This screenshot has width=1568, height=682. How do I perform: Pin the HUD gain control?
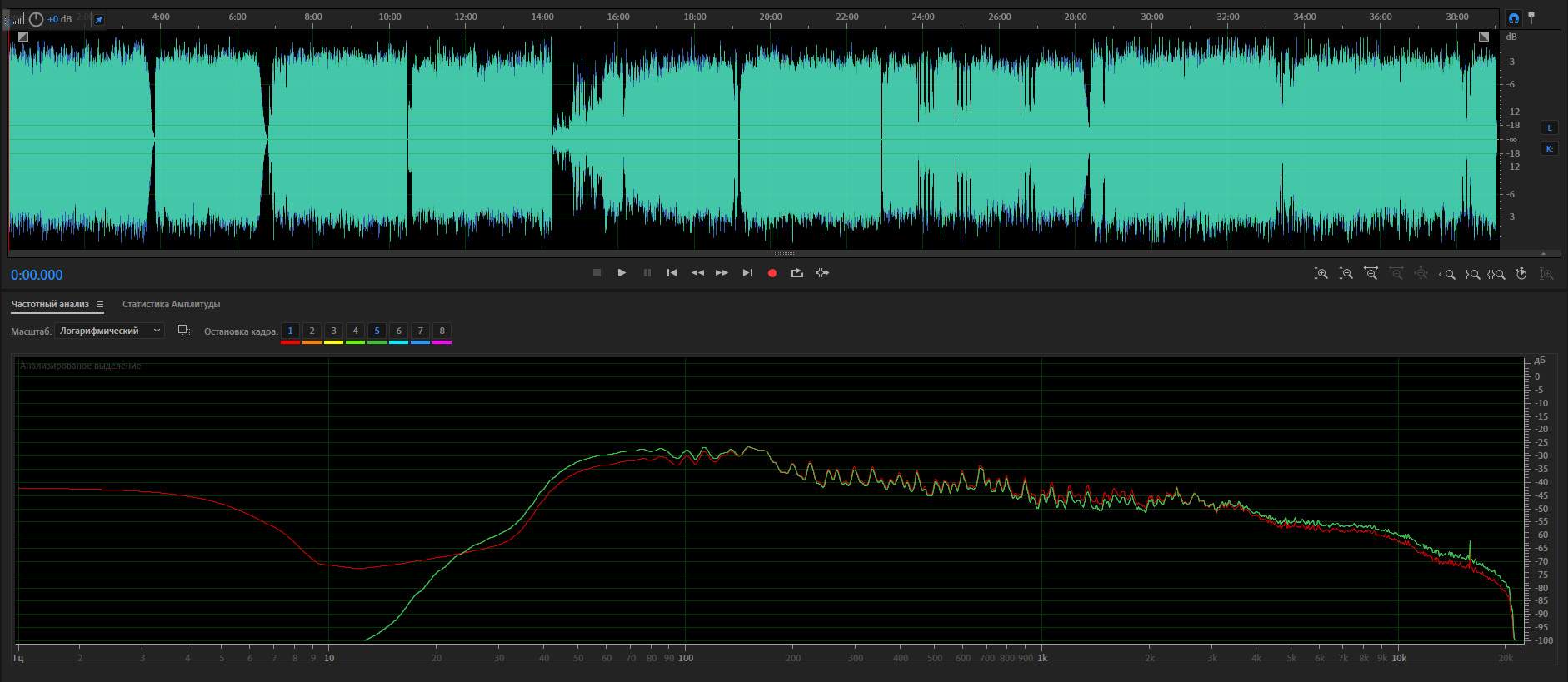99,19
